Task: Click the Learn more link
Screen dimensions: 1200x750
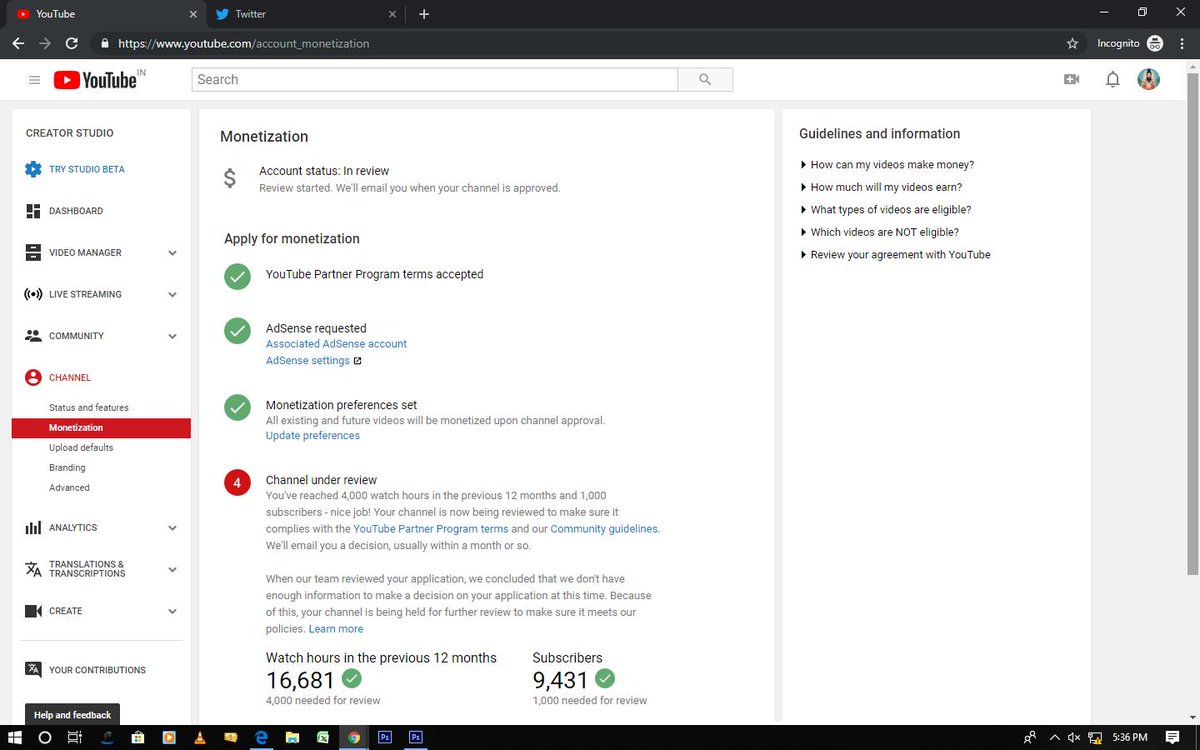Action: (x=336, y=629)
